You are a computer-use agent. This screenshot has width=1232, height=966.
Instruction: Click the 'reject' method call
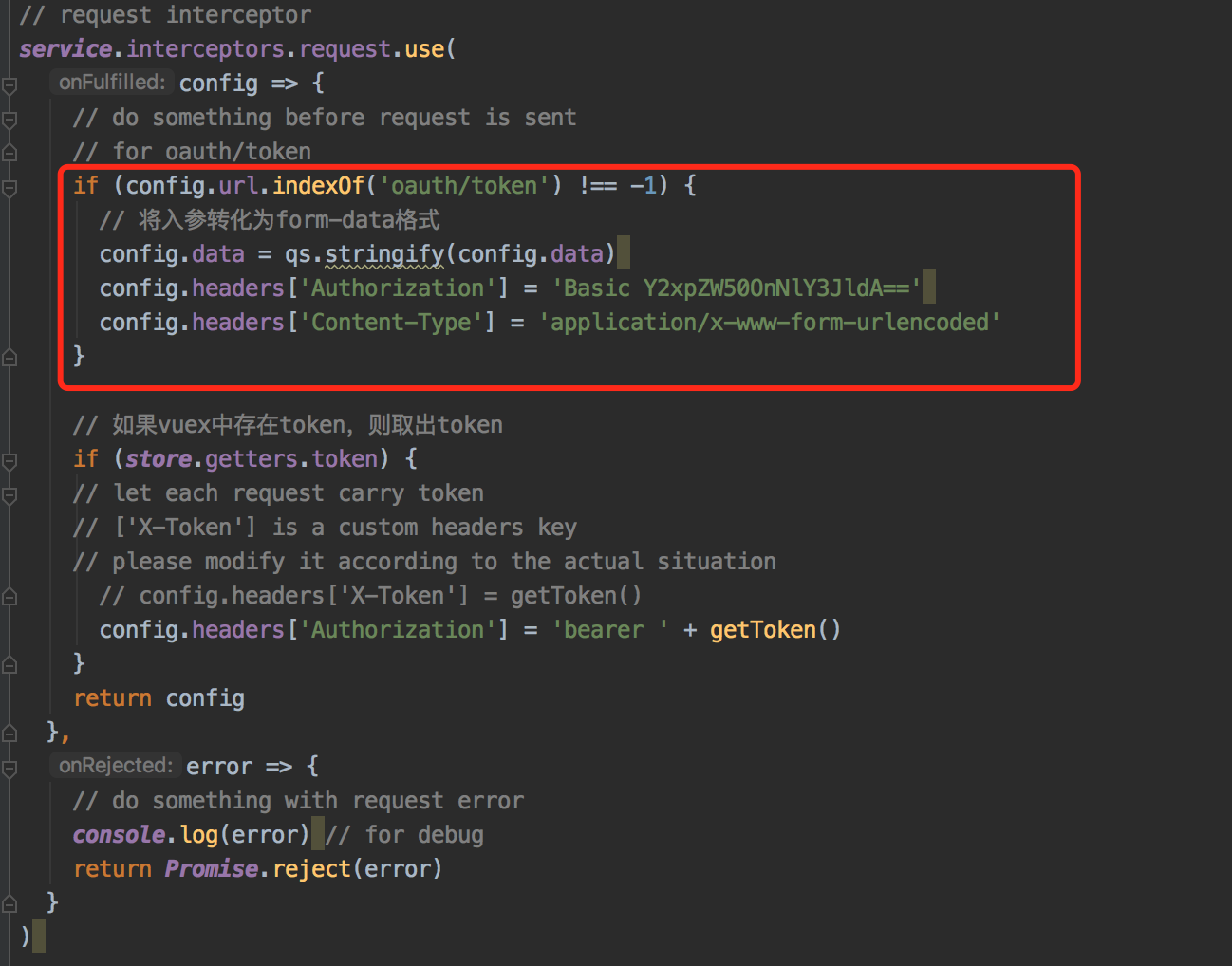[312, 869]
